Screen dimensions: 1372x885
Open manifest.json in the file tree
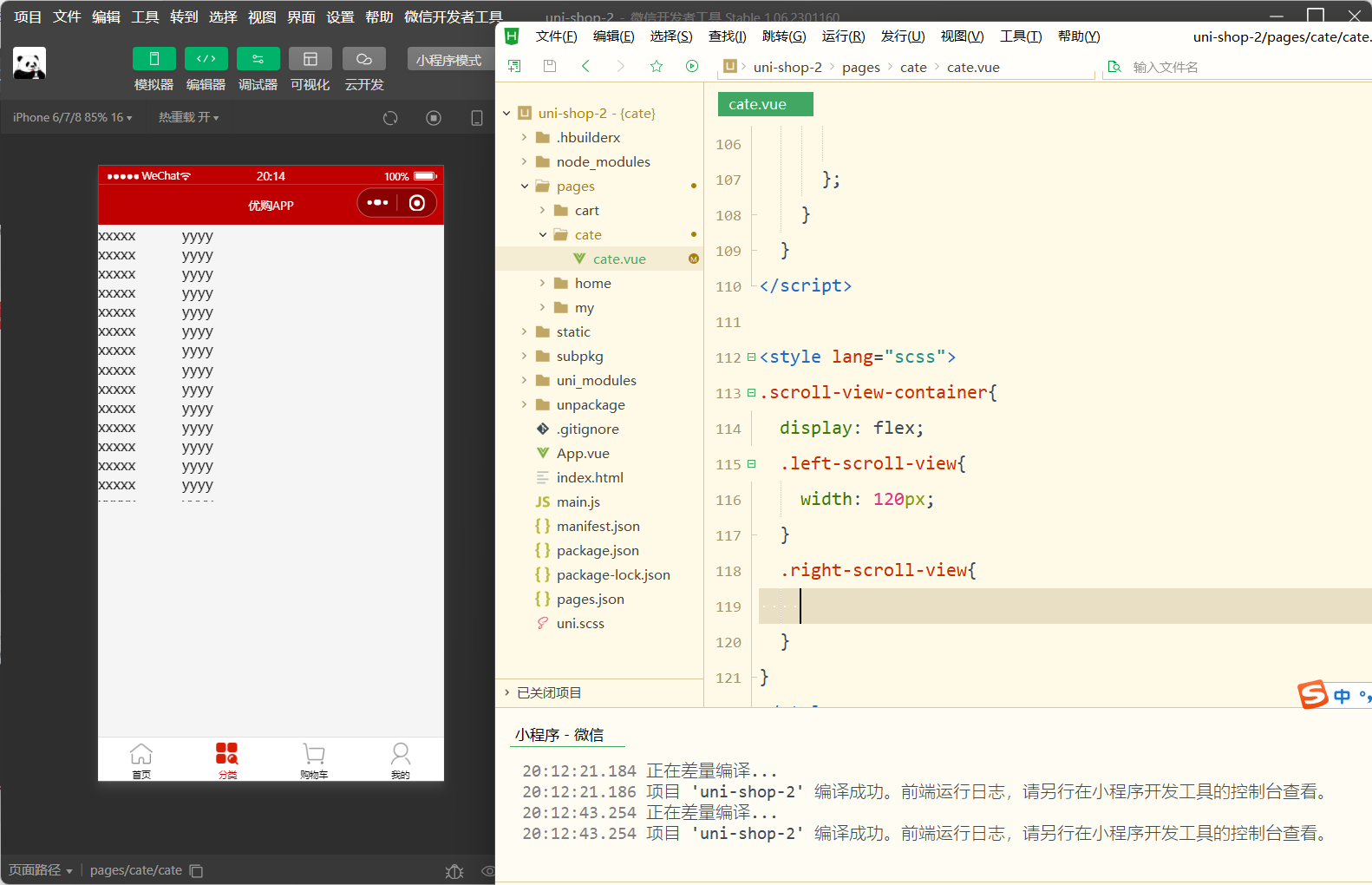[x=599, y=526]
